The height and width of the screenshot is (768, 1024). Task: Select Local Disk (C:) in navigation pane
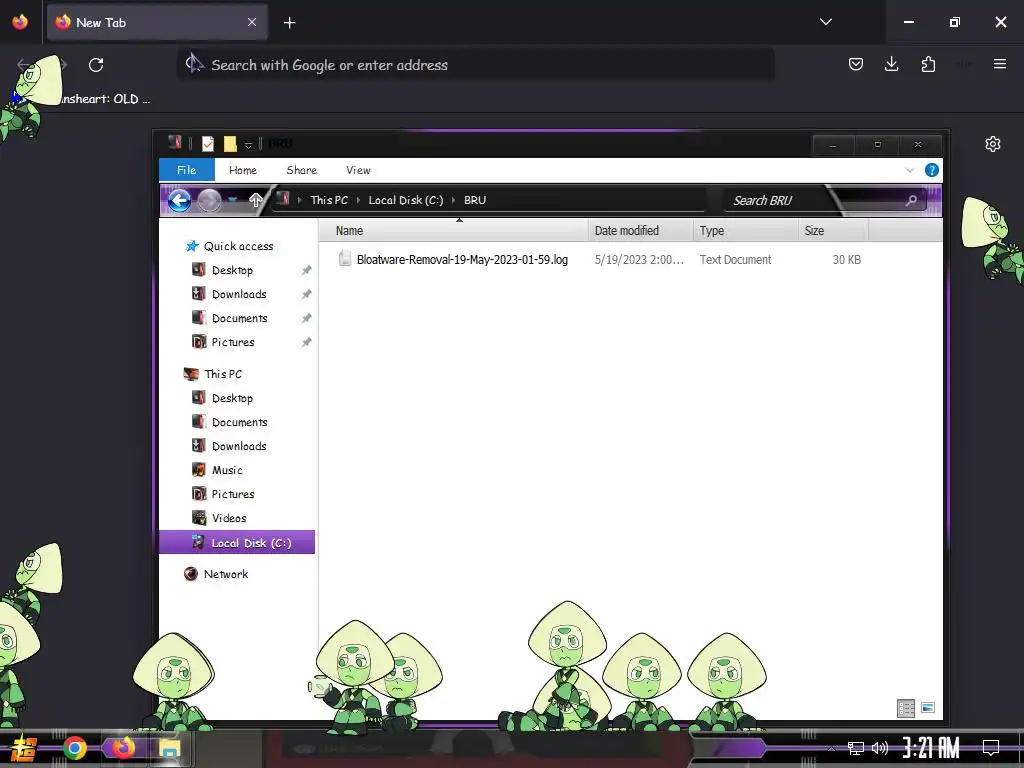[x=237, y=542]
